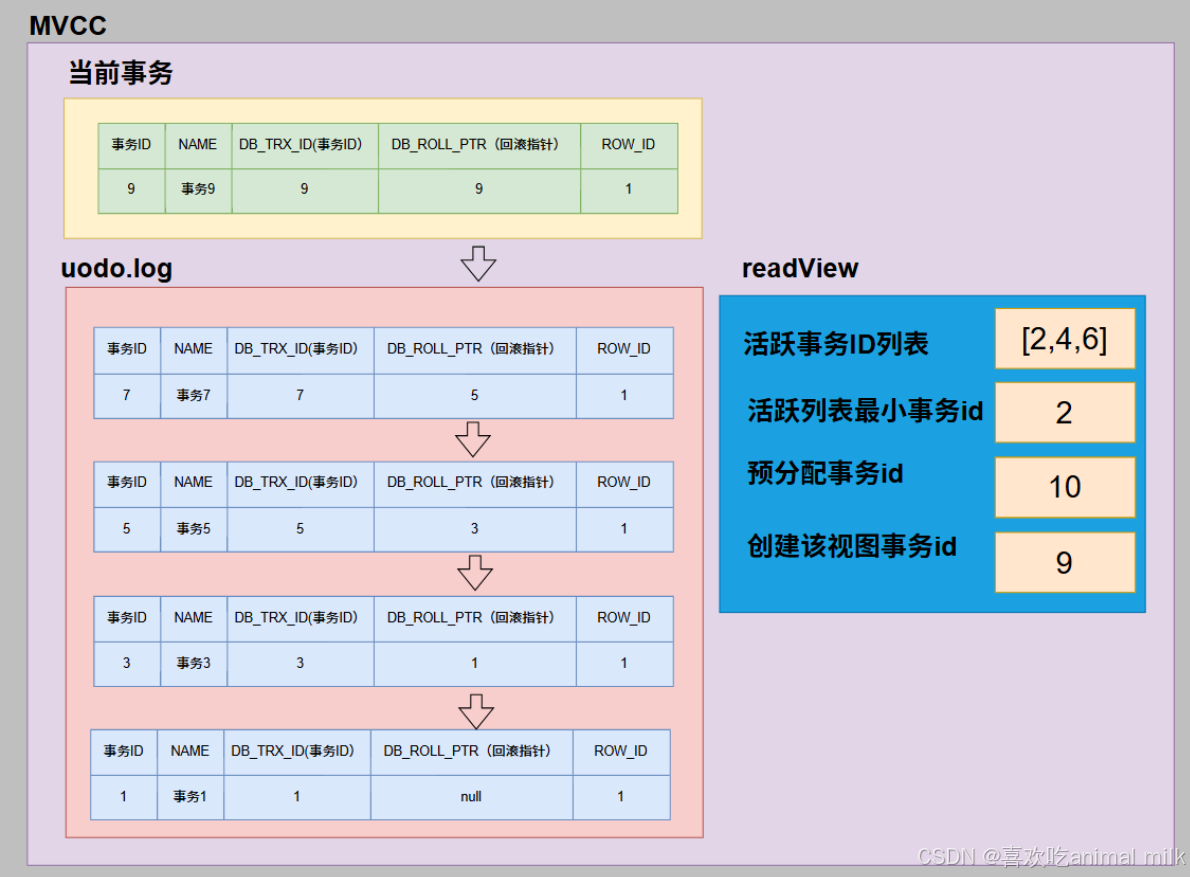Click the ROW_ID cell of the 事务9 record
1190x877 pixels.
click(628, 189)
